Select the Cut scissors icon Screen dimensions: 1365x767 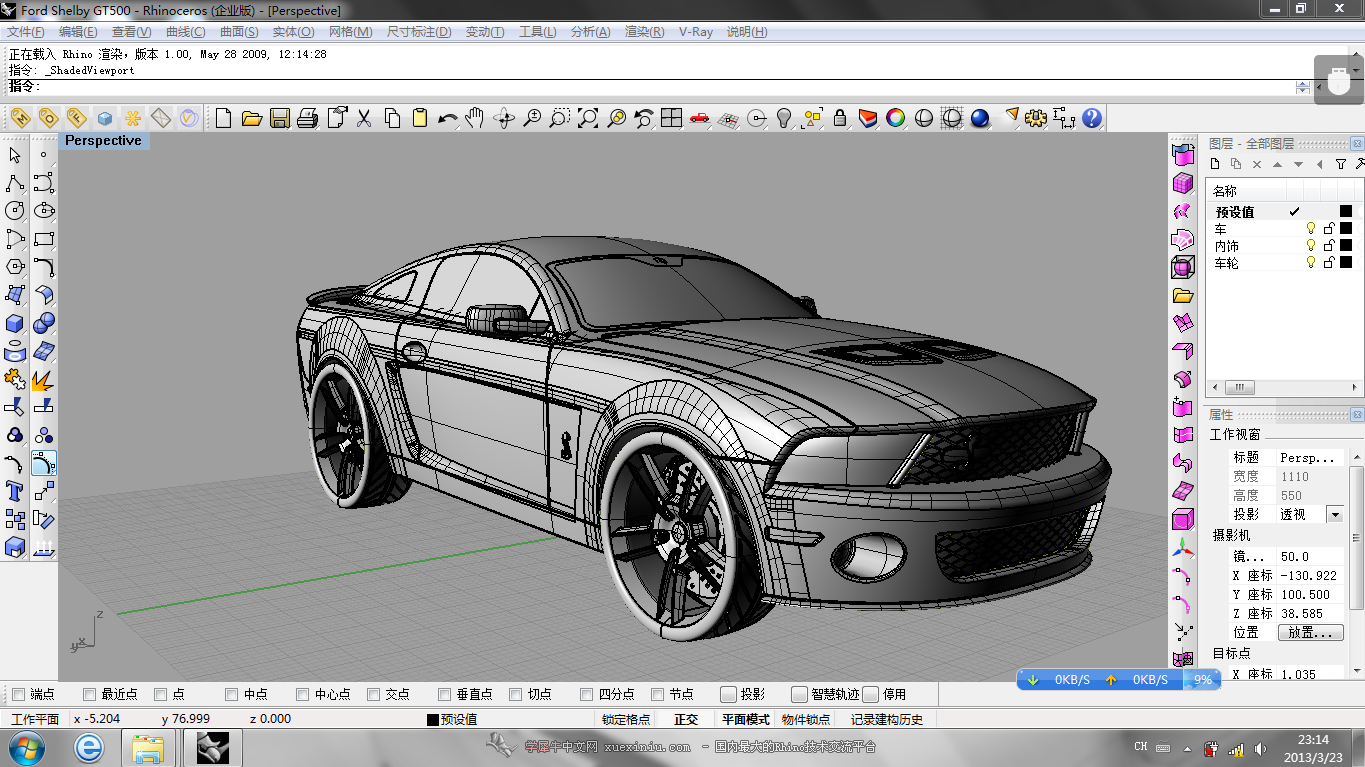tap(364, 118)
